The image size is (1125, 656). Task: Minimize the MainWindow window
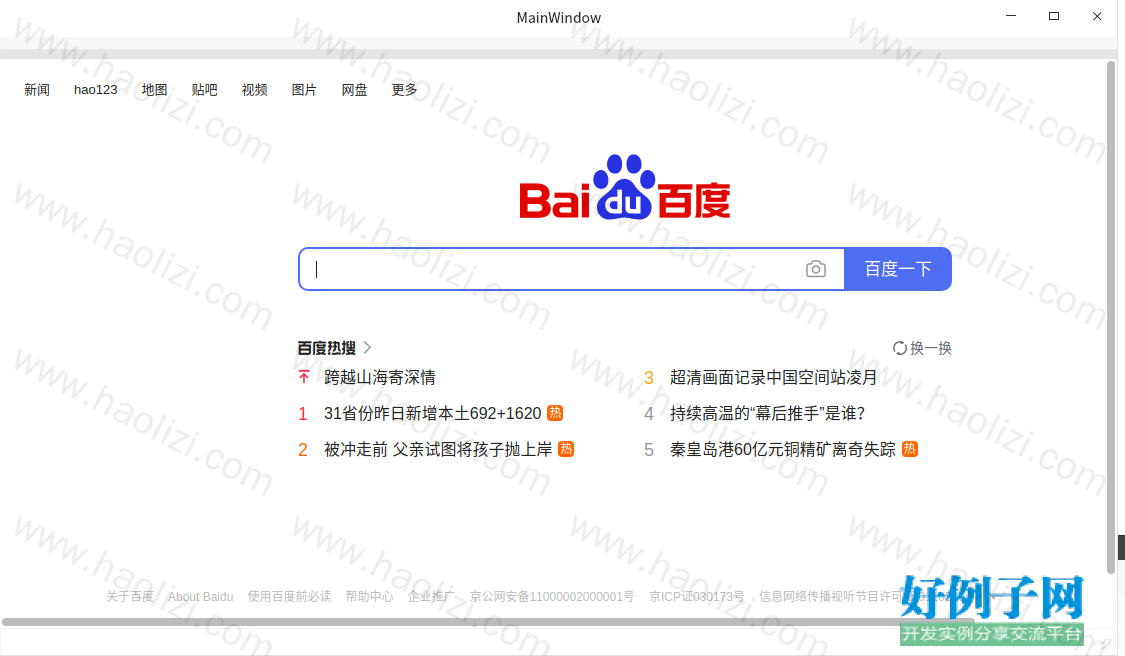click(x=1011, y=16)
